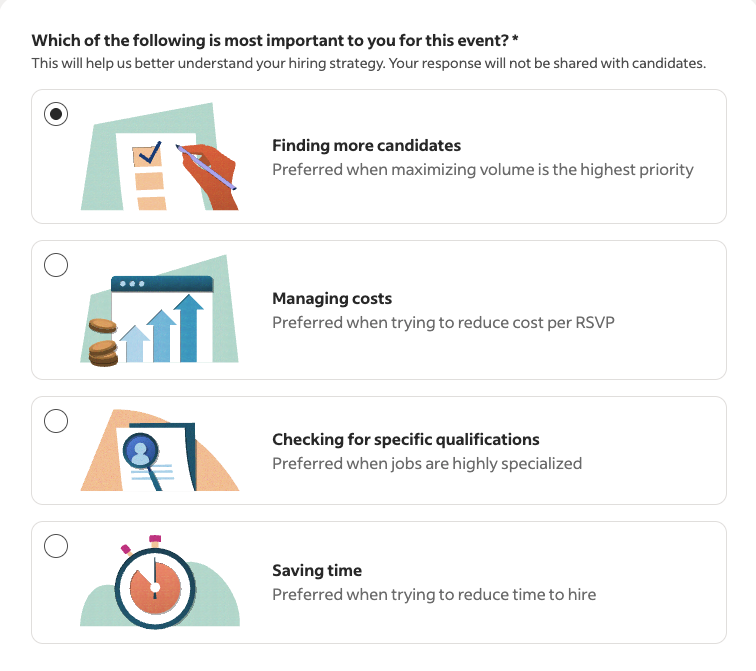The width and height of the screenshot is (756, 671).
Task: Click the magnifying glass resume illustration
Action: 160,450
